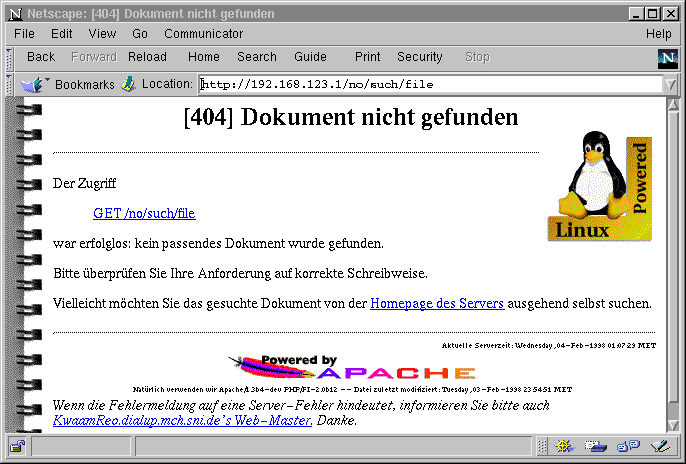Follow the Homepage des Servers link
This screenshot has height=464, width=686.
(x=437, y=303)
